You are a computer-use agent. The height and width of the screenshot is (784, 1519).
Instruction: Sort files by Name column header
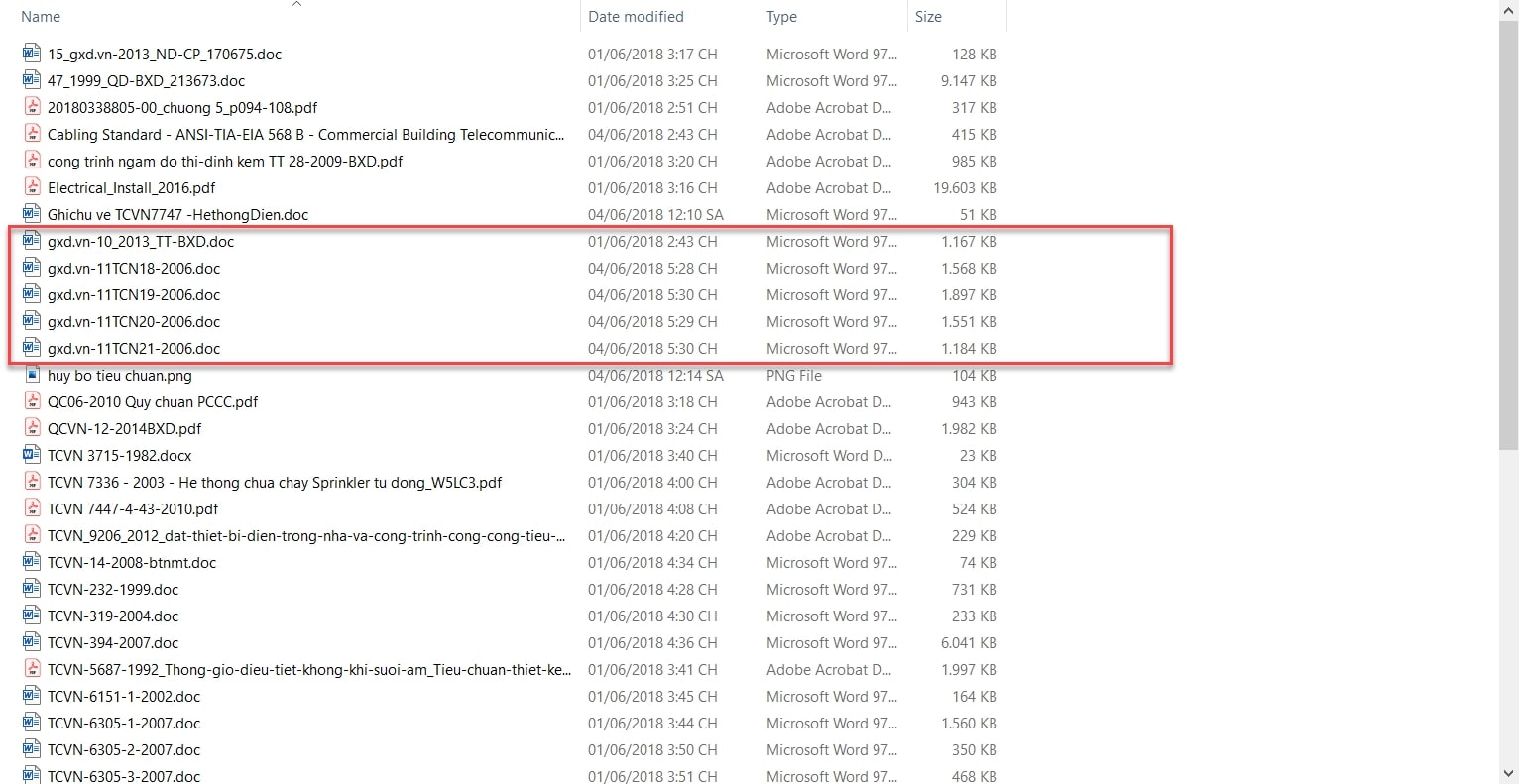click(x=41, y=17)
